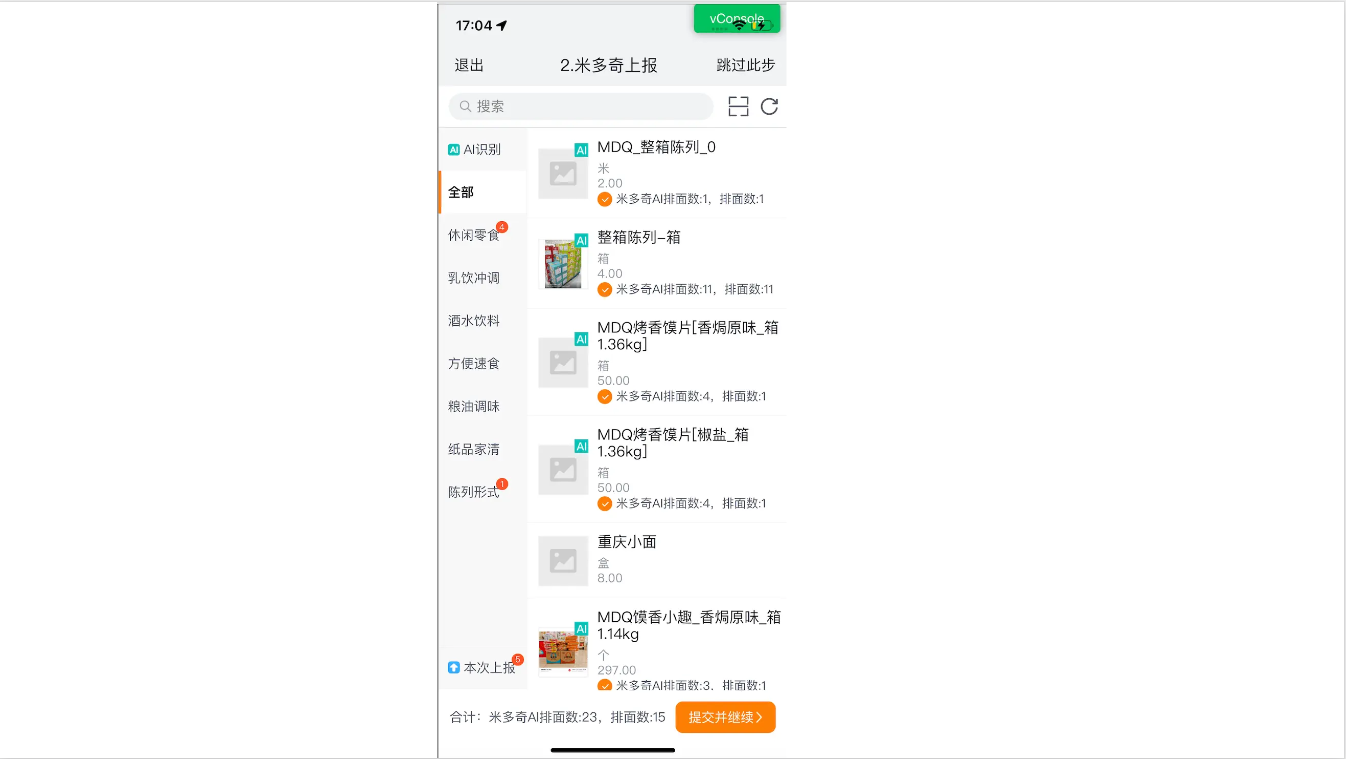
Task: Click AI badge on 香焗原味_箱 1.36kg thumbnail
Action: pyautogui.click(x=581, y=339)
